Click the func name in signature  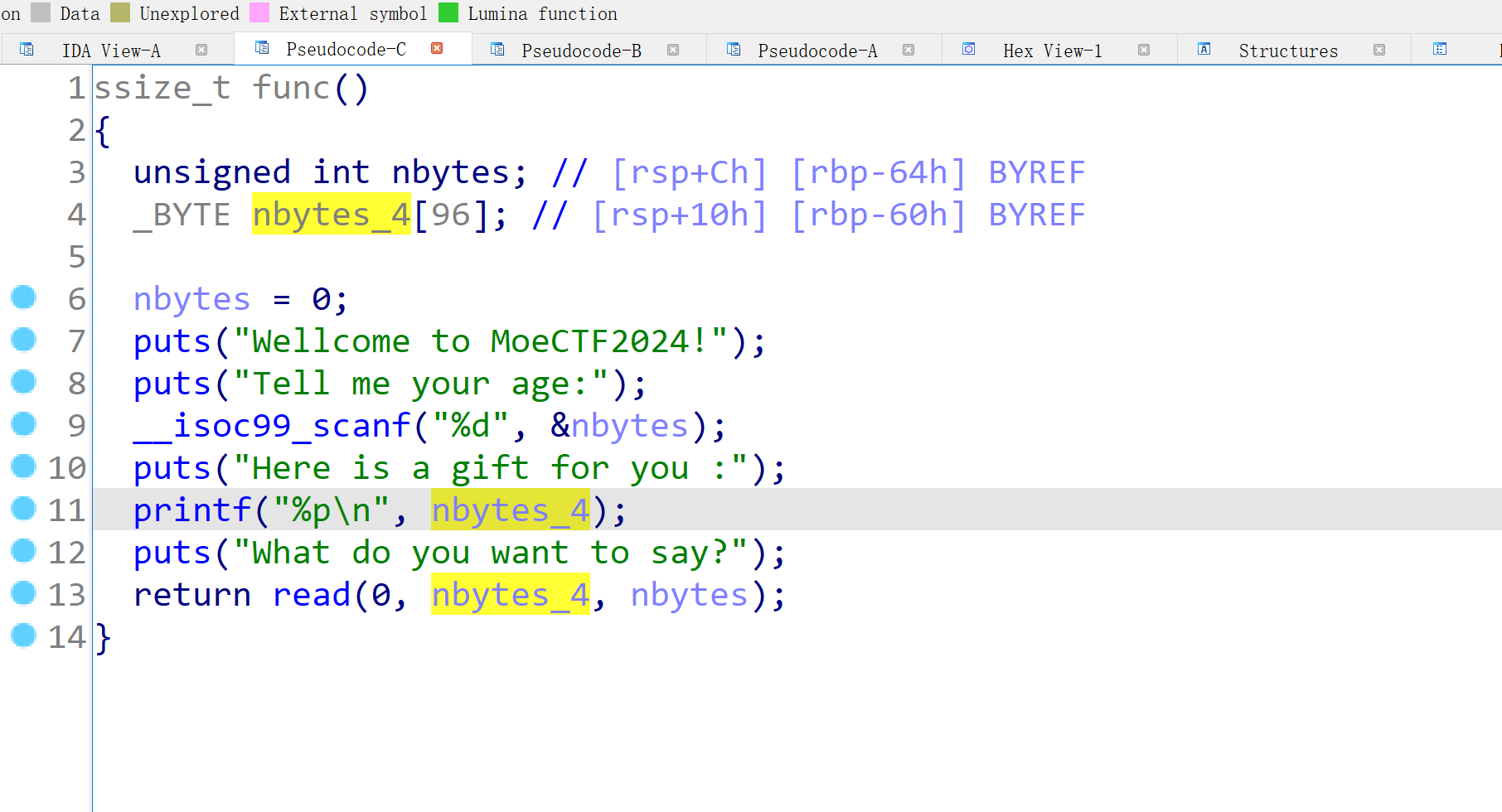click(x=291, y=88)
